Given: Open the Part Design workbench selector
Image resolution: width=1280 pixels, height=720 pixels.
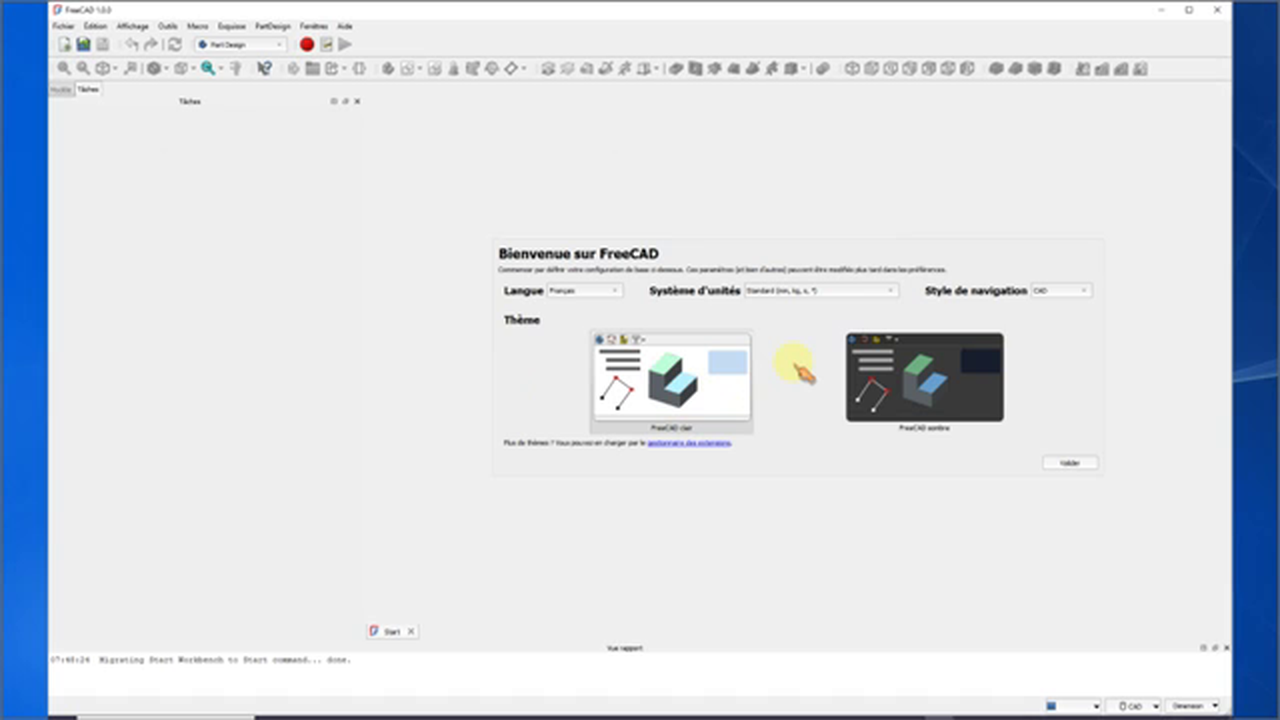Looking at the screenshot, I should pyautogui.click(x=240, y=44).
